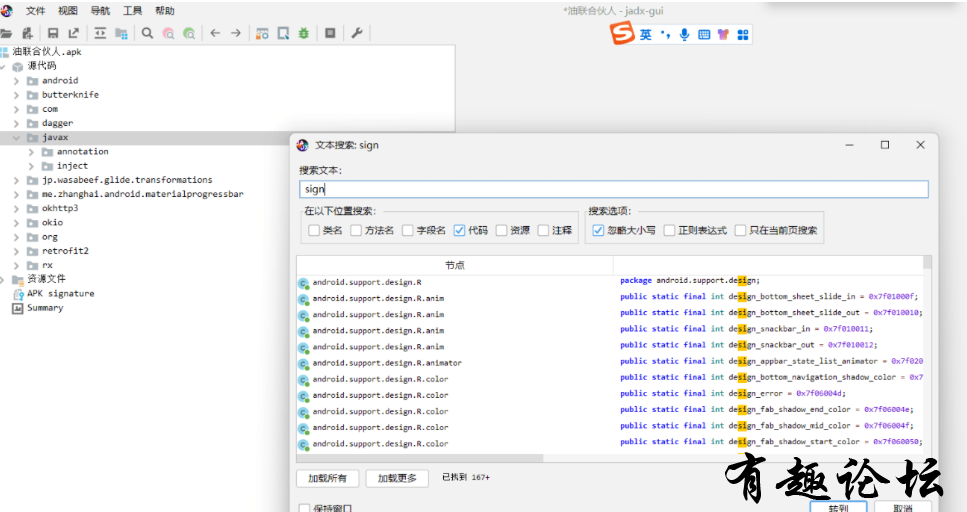Click the Sogou skin shirt icon
Screen dimensions: 967x512
click(723, 35)
